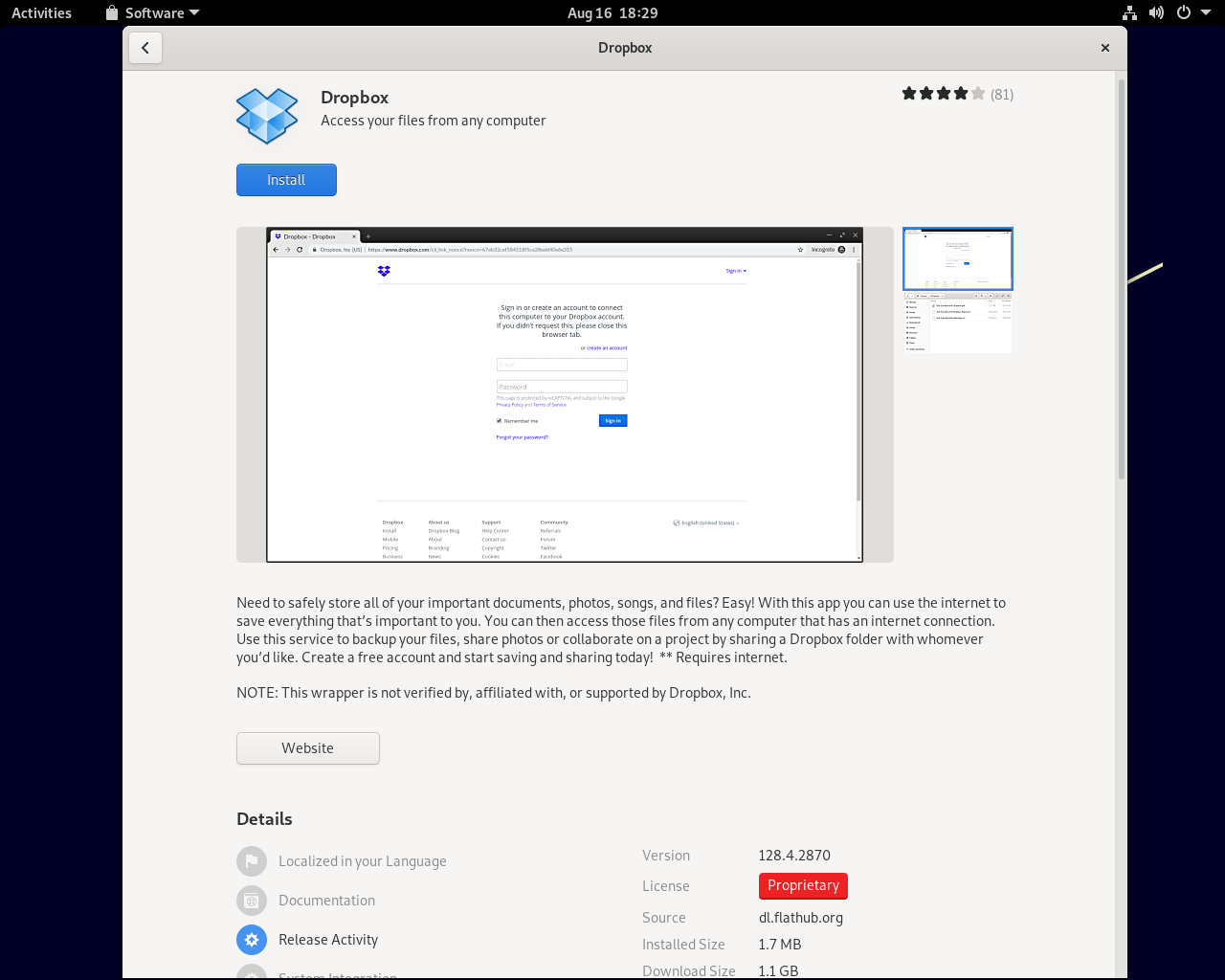Screen dimensions: 1225x980
Task: Click the Dropbox app logo icon
Action: 267,116
